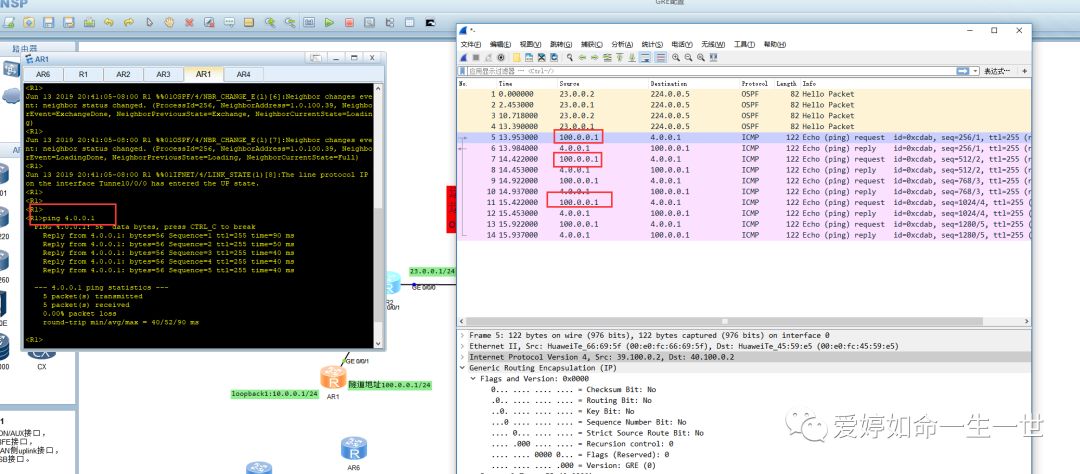
Task: Sort by the Protocol column header
Action: click(757, 83)
